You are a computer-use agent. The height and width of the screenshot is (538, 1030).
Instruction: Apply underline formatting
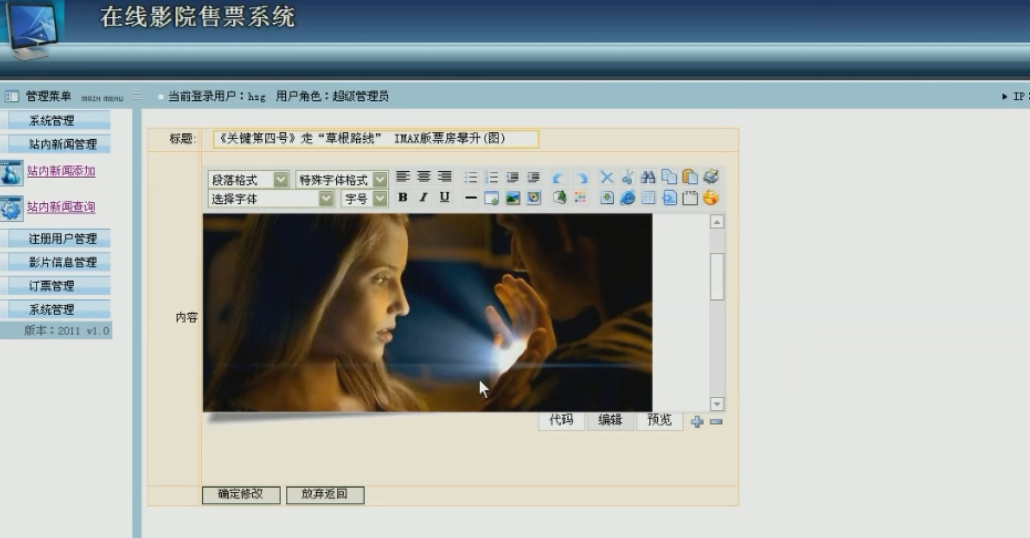click(x=445, y=197)
